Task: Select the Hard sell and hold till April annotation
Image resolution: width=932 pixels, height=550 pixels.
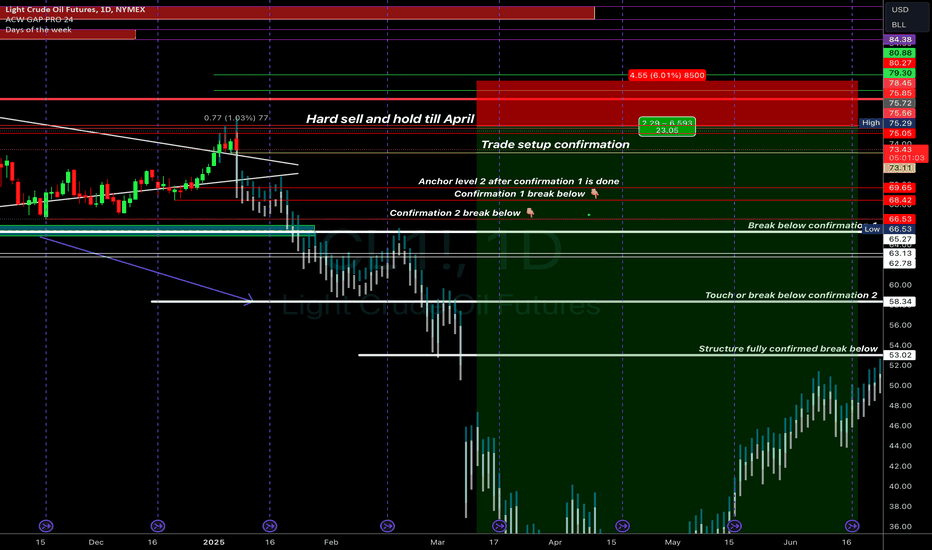Action: [x=390, y=119]
